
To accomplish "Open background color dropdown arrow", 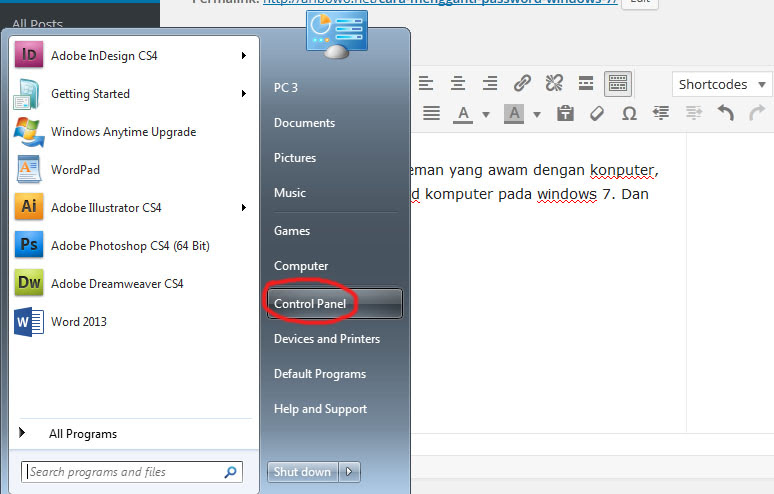I will coord(537,115).
